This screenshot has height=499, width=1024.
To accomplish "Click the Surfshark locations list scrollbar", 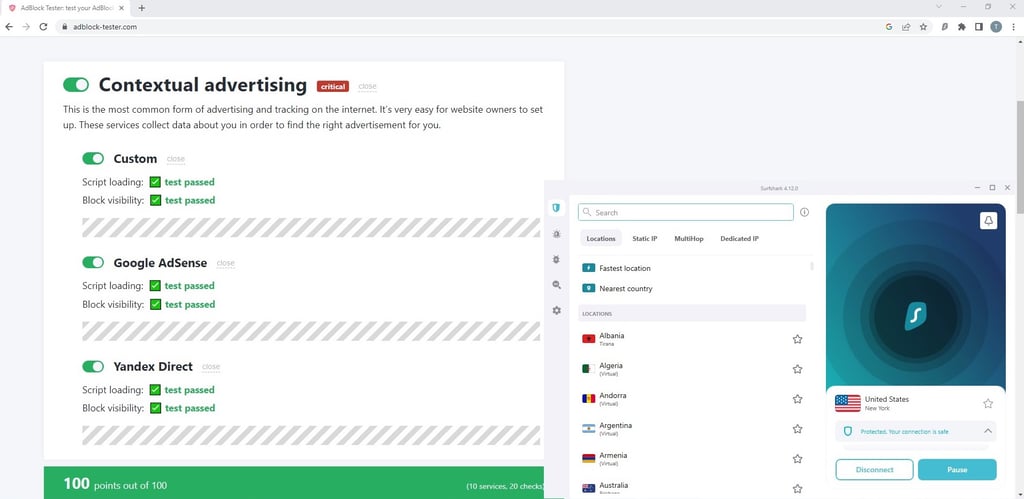I will coord(812,266).
